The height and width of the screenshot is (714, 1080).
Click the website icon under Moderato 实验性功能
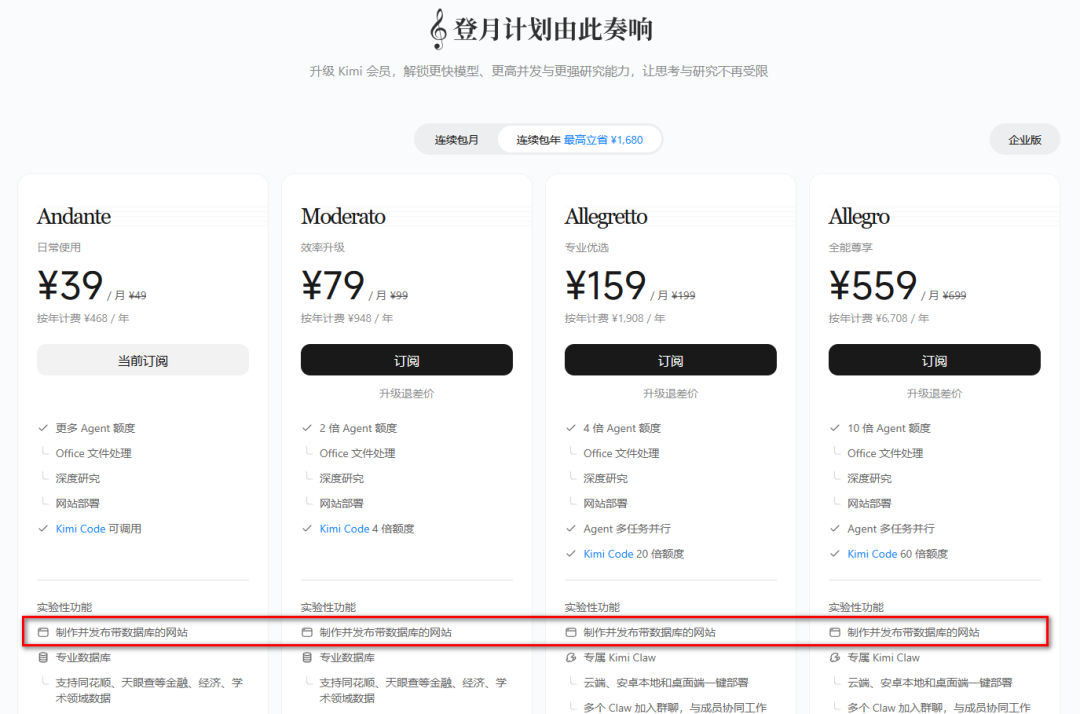pos(307,632)
